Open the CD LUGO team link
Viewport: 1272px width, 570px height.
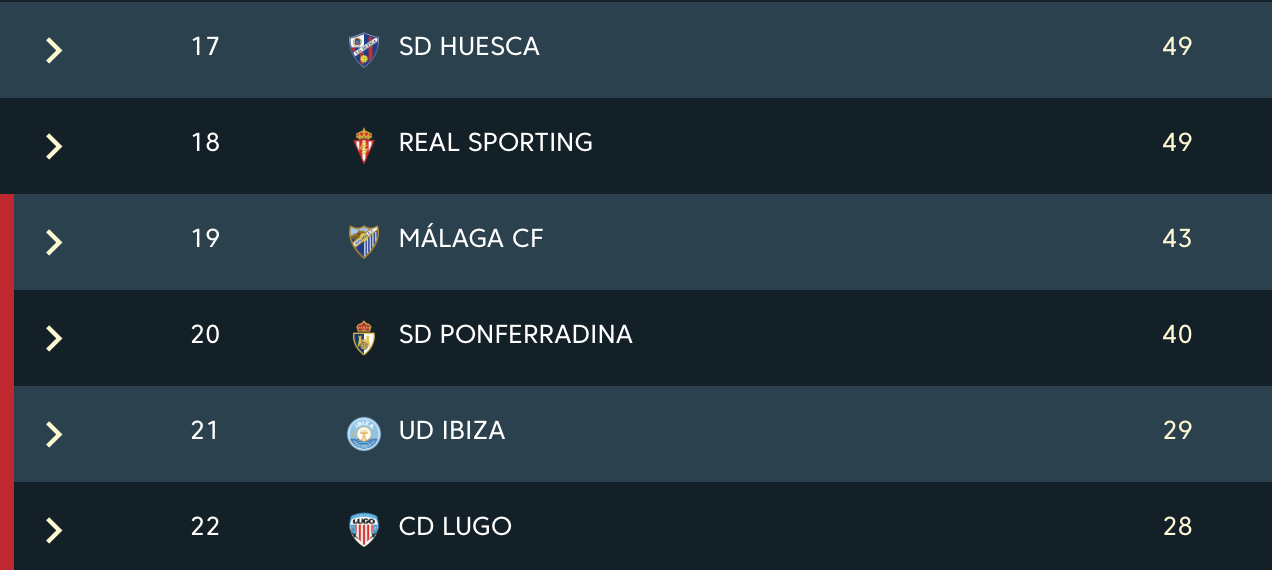[x=455, y=527]
